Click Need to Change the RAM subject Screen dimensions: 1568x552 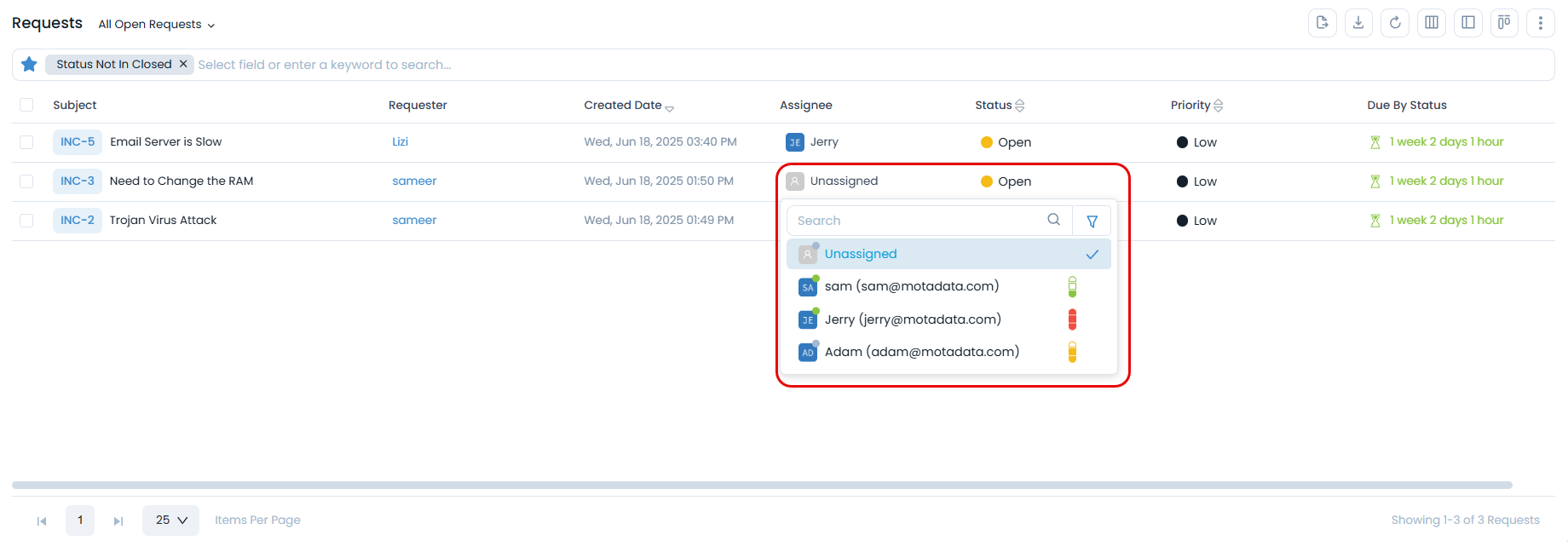pos(182,181)
